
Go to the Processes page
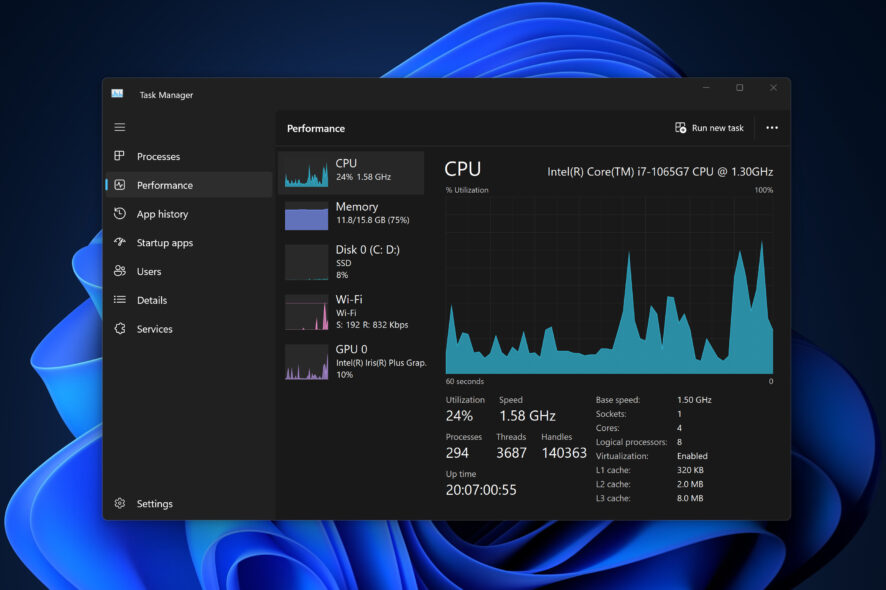tap(189, 157)
